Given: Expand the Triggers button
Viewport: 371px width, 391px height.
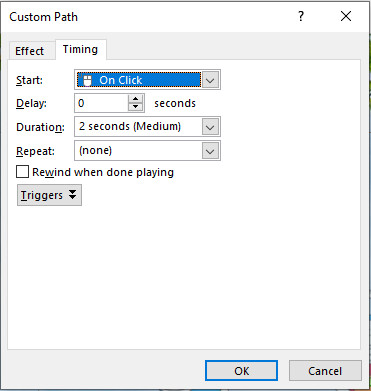Looking at the screenshot, I should [x=49, y=195].
